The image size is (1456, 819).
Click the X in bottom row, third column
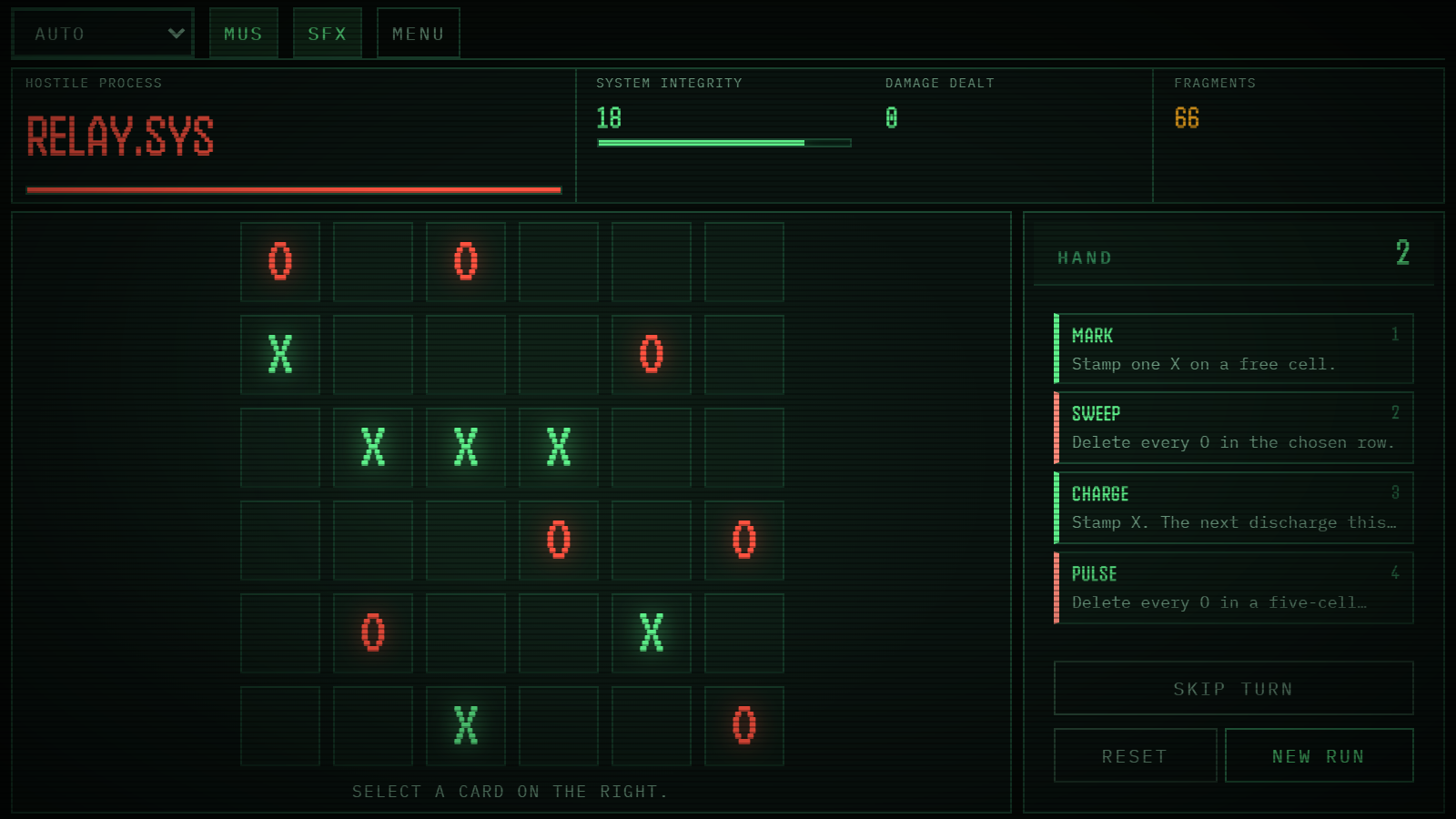pyautogui.click(x=466, y=726)
